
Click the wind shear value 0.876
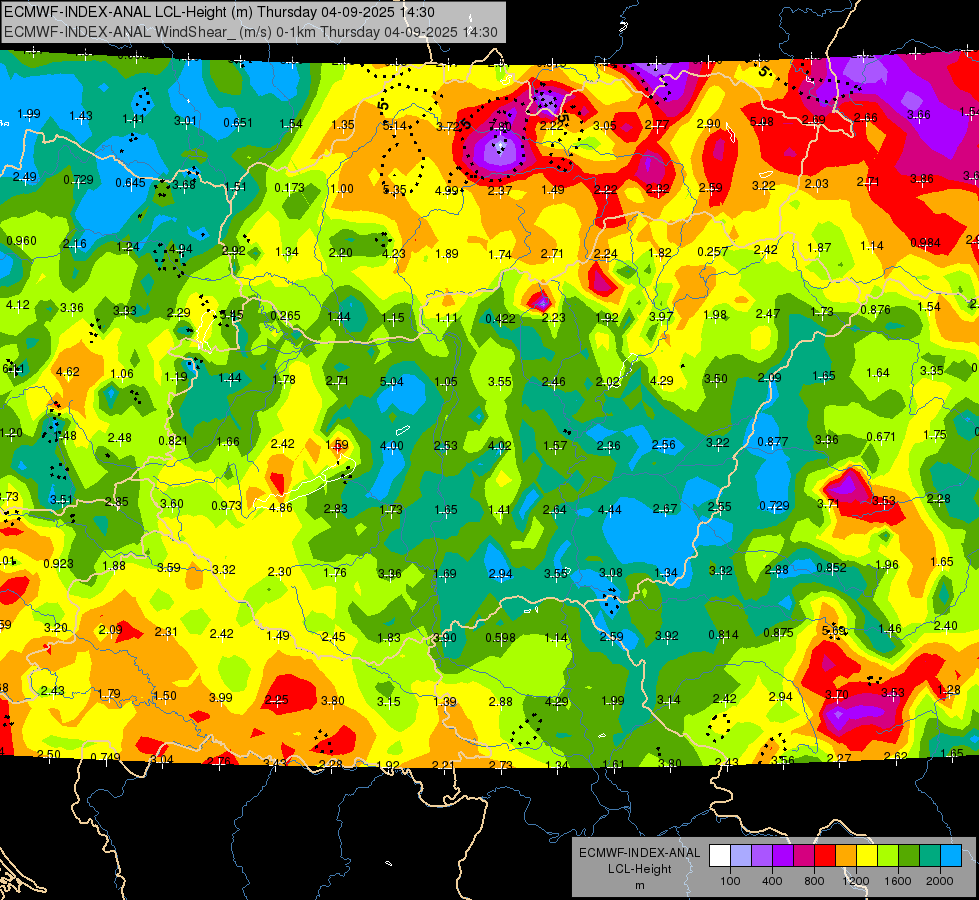(875, 310)
